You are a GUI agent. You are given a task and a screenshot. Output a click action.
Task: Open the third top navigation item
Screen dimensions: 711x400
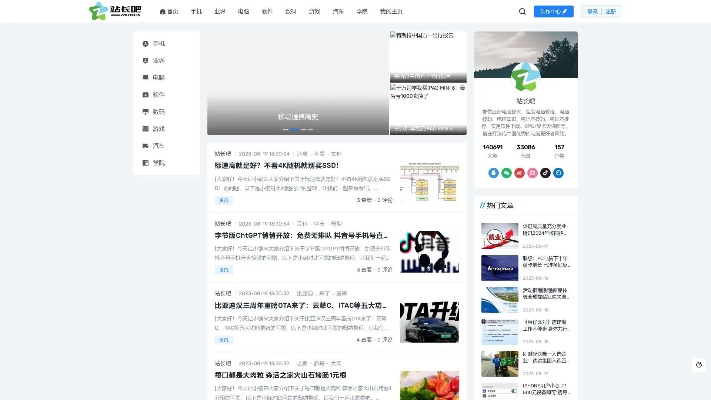click(220, 11)
